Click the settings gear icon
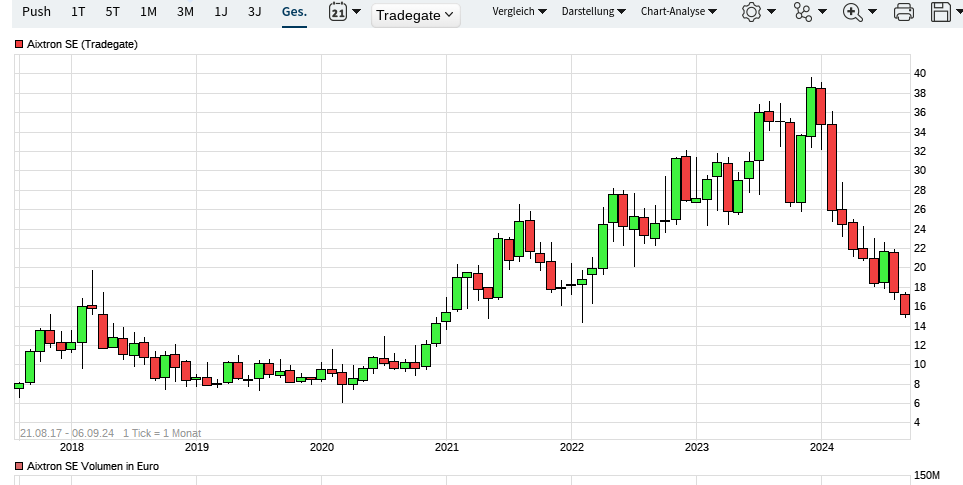Viewport: 963px width, 485px height. click(751, 12)
